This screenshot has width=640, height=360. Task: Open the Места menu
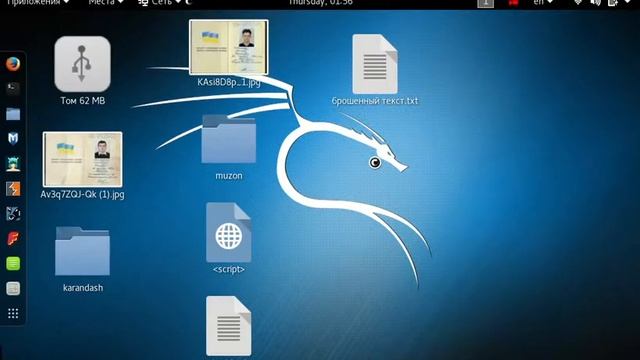tap(106, 2)
